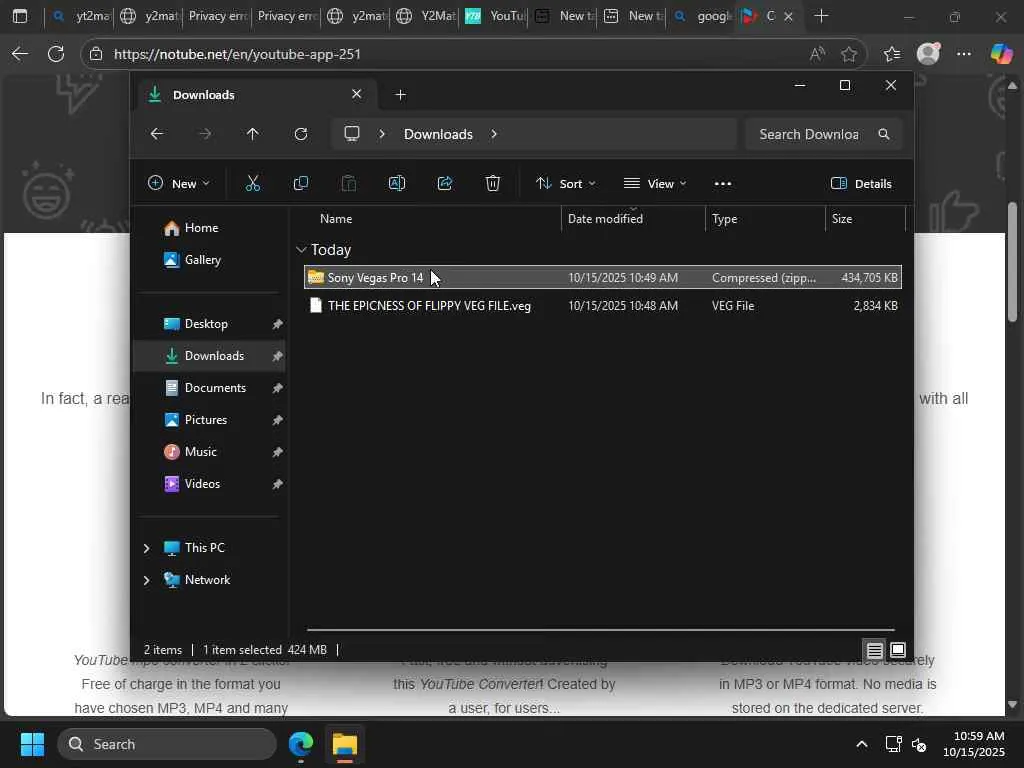Image resolution: width=1024 pixels, height=768 pixels.
Task: Click the PC monitor icon in address bar
Action: (x=352, y=134)
